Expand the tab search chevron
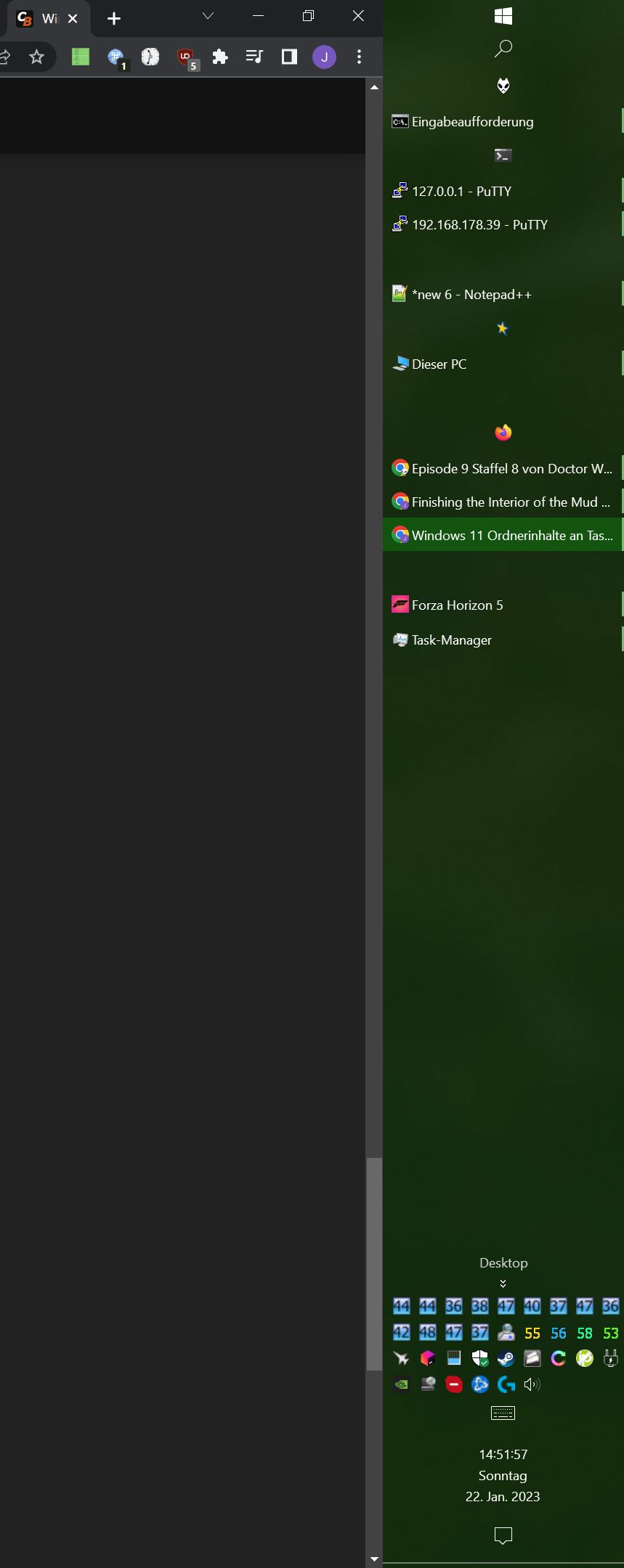The width and height of the screenshot is (624, 1568). click(208, 16)
